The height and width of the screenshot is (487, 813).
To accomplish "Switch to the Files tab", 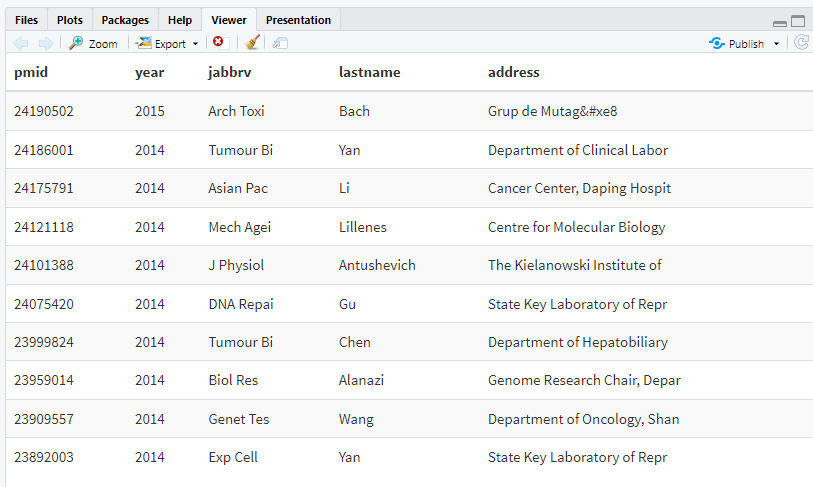I will pyautogui.click(x=27, y=20).
